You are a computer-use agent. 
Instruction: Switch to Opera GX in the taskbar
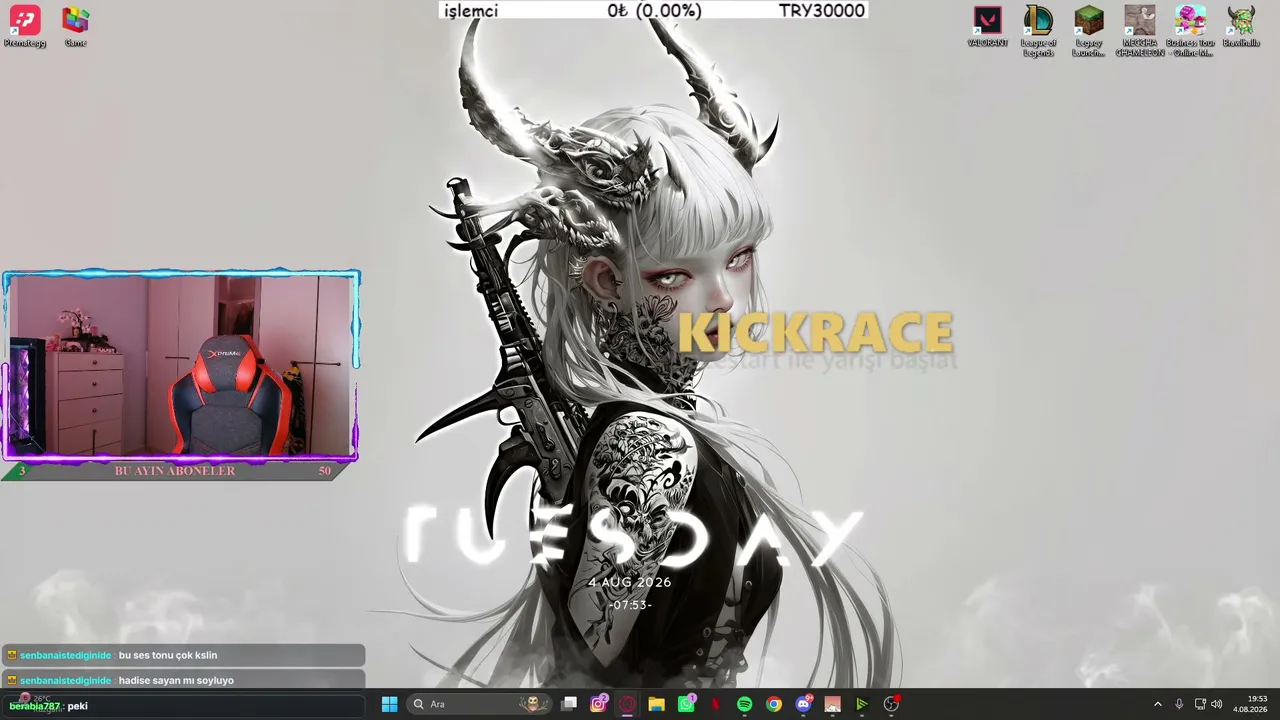pyautogui.click(x=627, y=704)
